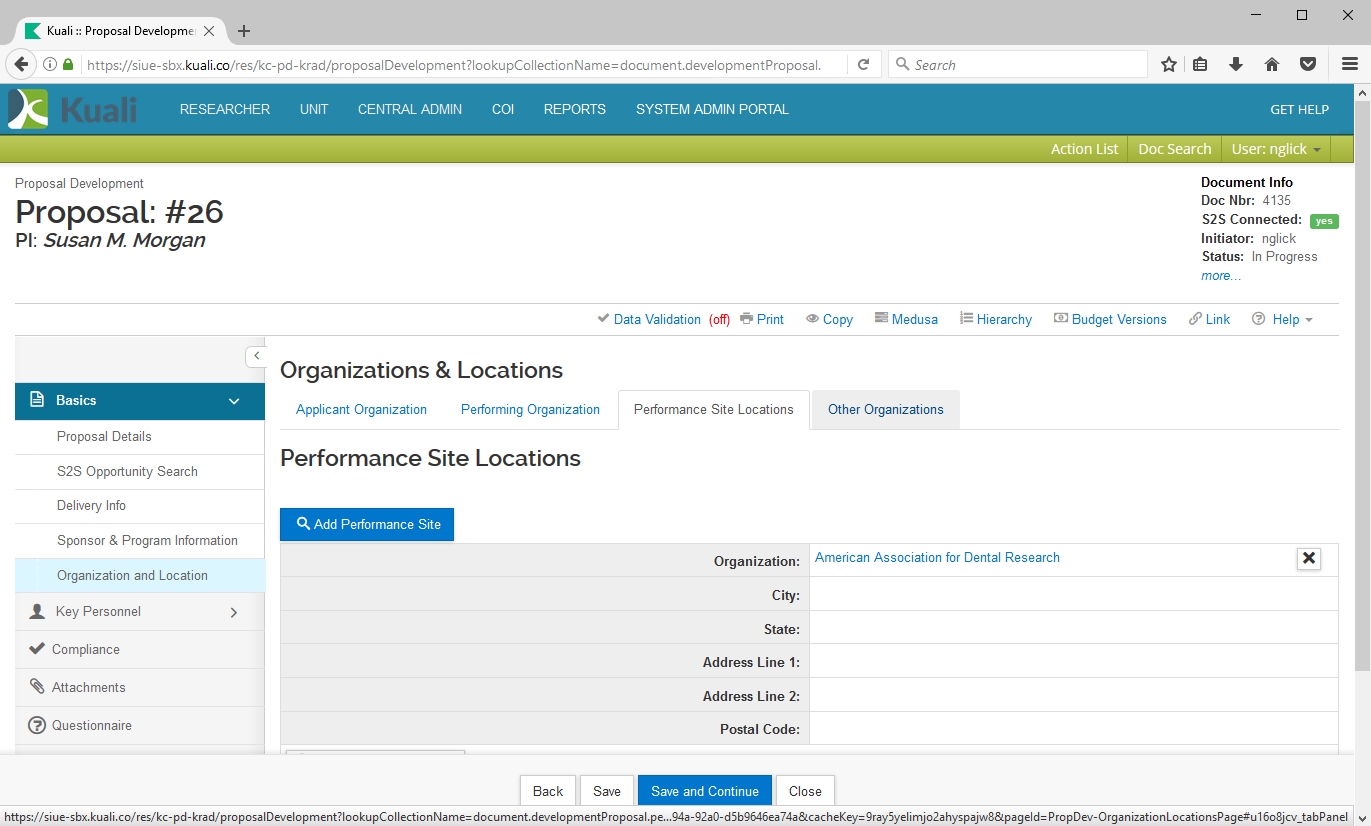The width and height of the screenshot is (1371, 826).
Task: Collapse the left navigation sidebar
Action: 256,356
